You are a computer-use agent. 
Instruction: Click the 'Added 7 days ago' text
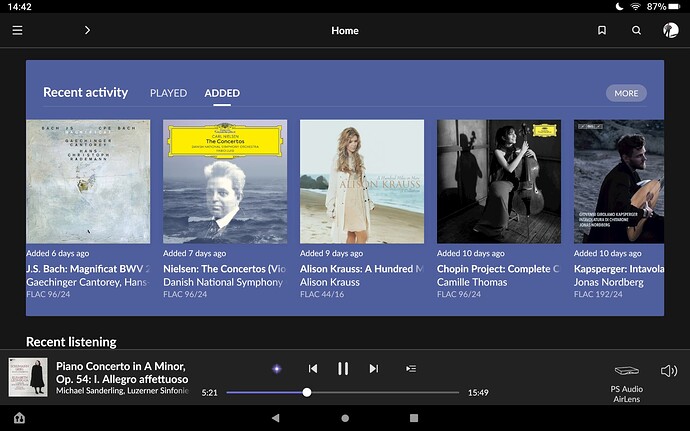pos(195,254)
